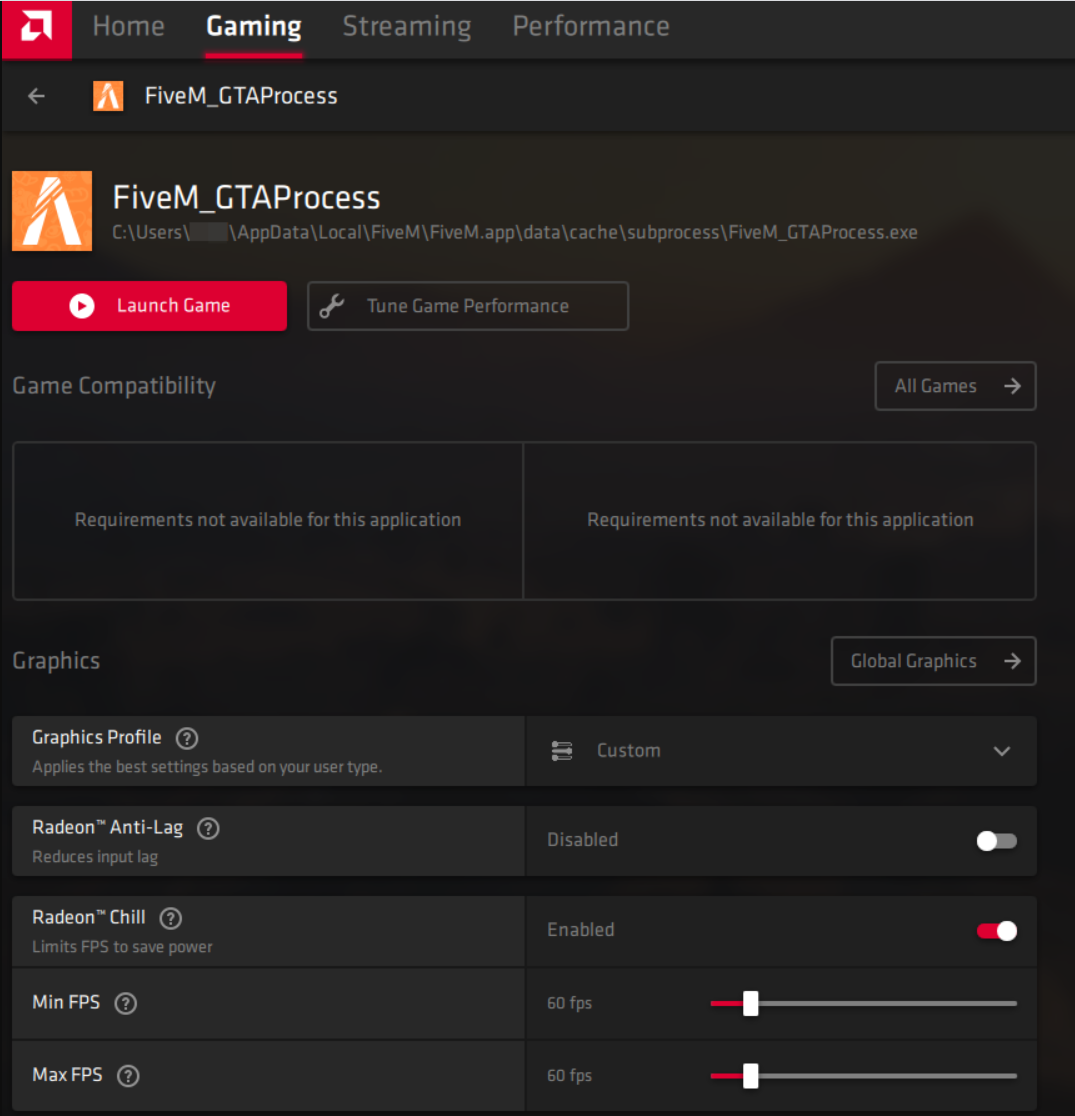
Task: Open the Streaming tab
Action: [x=406, y=27]
